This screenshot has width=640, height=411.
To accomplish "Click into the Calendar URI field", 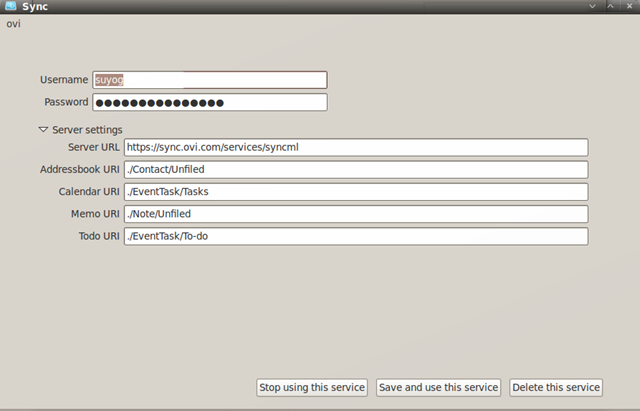I will [x=356, y=192].
